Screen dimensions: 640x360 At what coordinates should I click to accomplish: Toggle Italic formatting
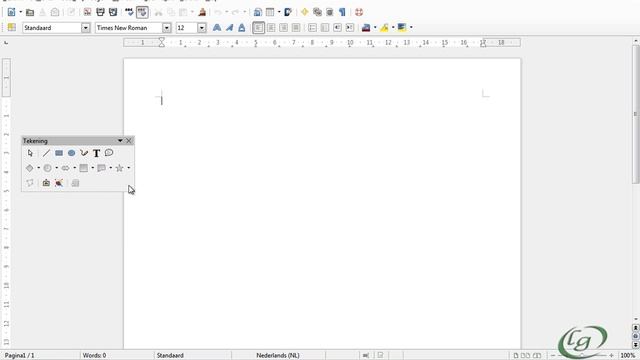(229, 28)
